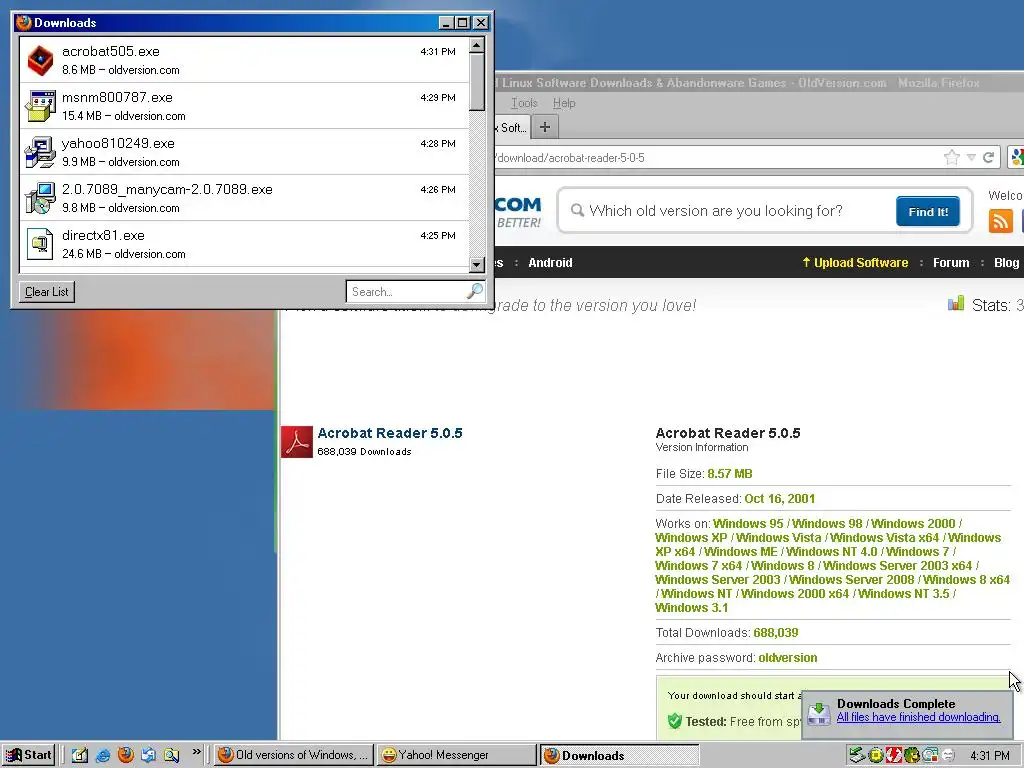Switch to Yahoo! Messenger taskbar button

[456, 755]
